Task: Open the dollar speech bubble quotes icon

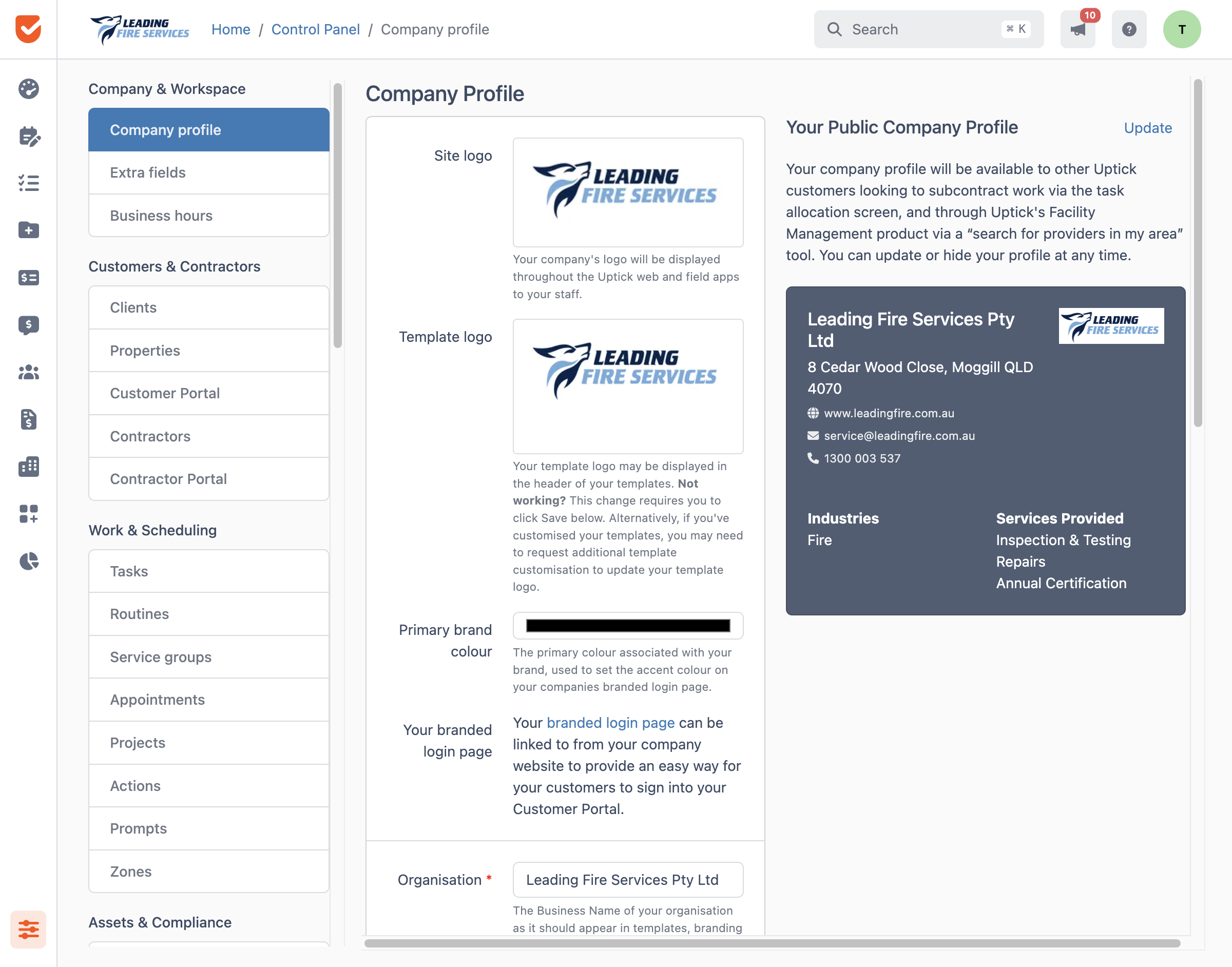Action: pyautogui.click(x=28, y=325)
